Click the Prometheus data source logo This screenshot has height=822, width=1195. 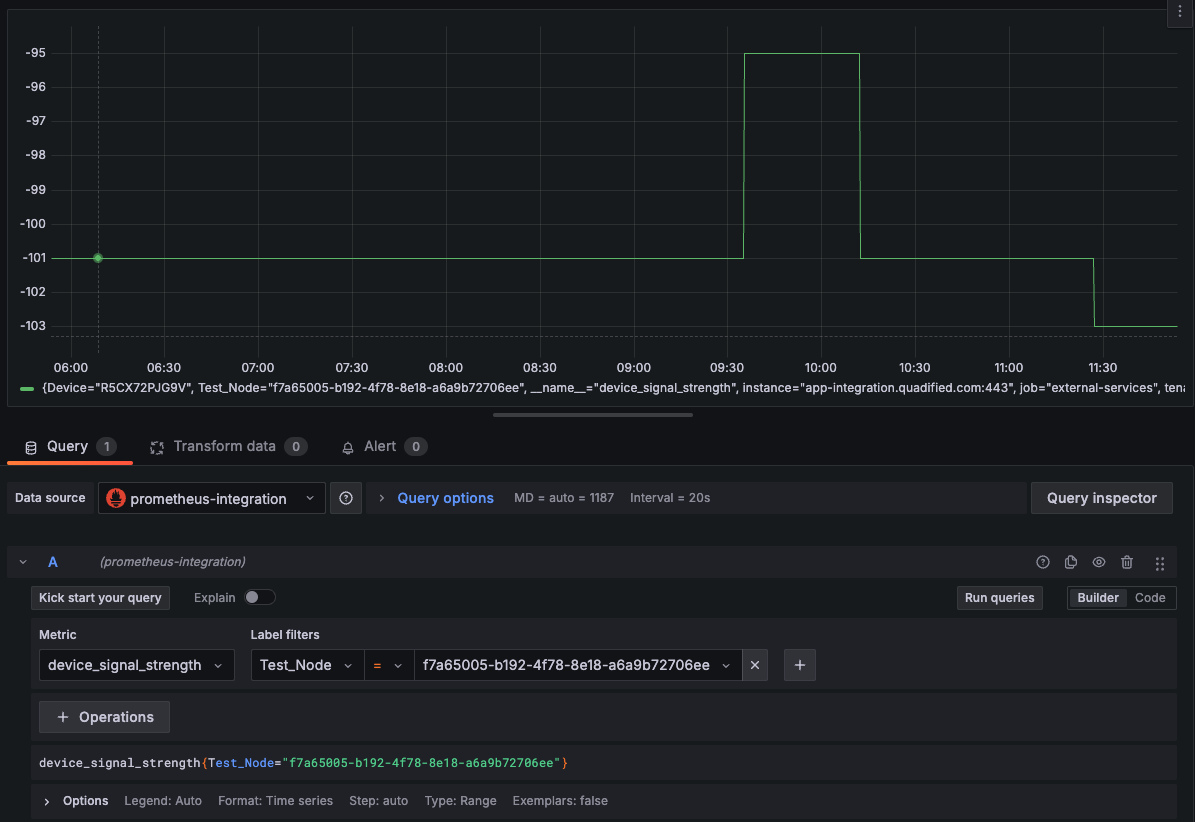click(116, 498)
